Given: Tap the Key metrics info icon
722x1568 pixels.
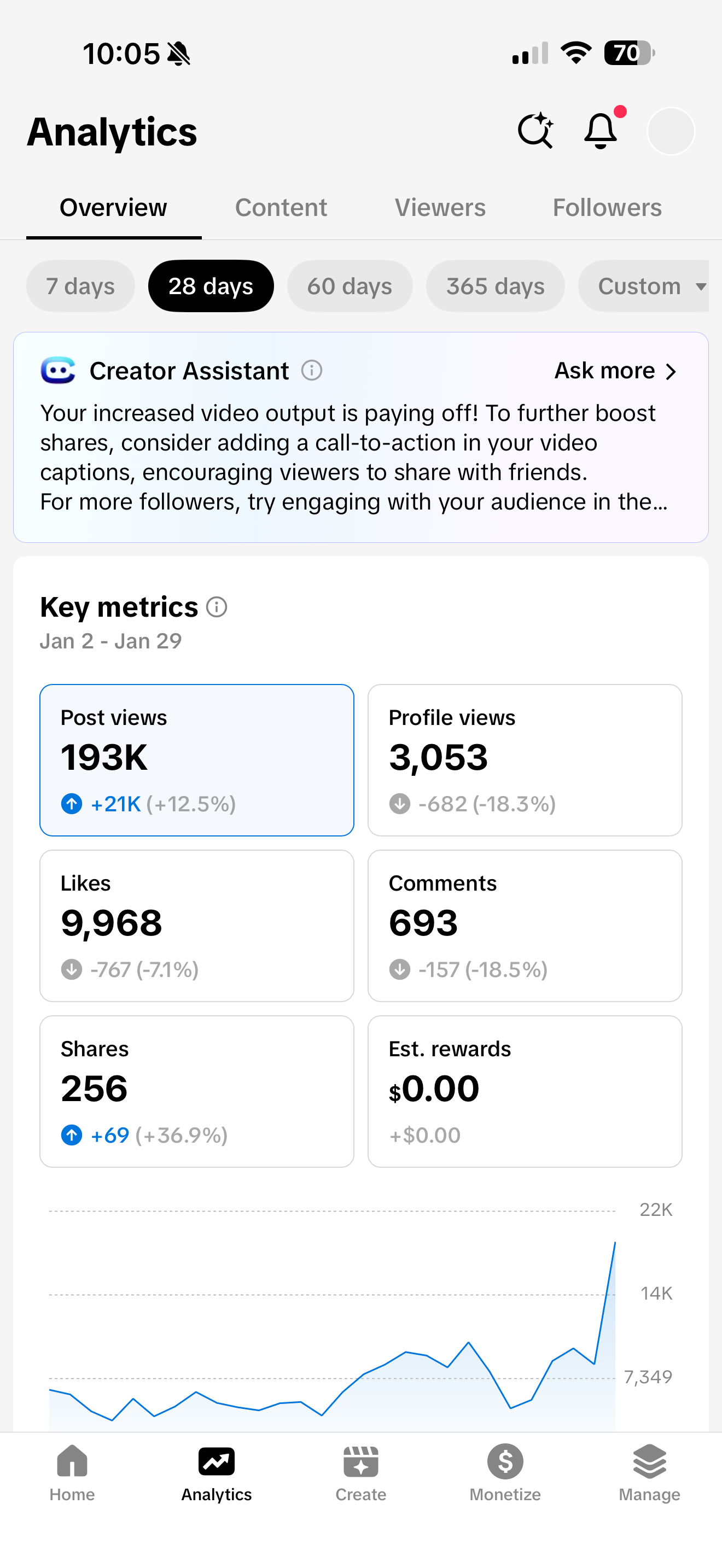Looking at the screenshot, I should [217, 607].
